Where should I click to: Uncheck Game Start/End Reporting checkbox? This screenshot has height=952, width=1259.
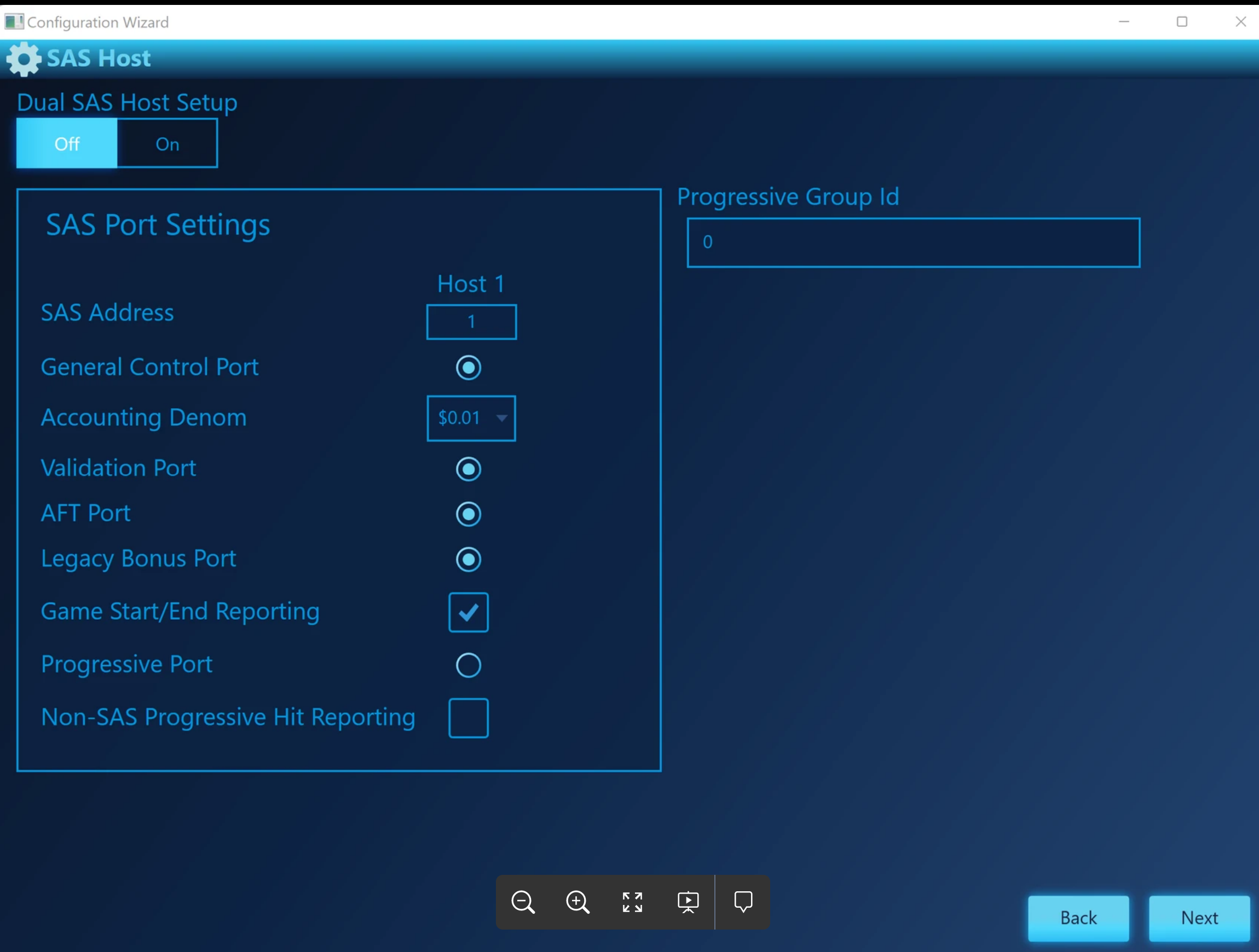click(468, 612)
